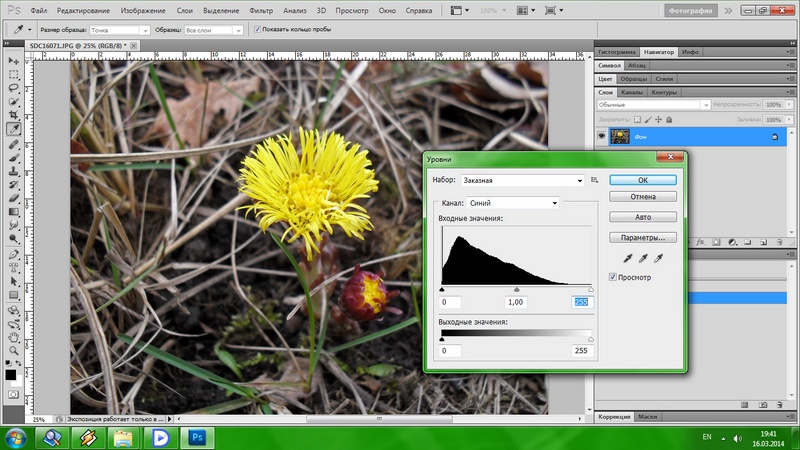The height and width of the screenshot is (450, 800).
Task: Click the Photoshop icon in the Windows taskbar
Action: point(198,437)
